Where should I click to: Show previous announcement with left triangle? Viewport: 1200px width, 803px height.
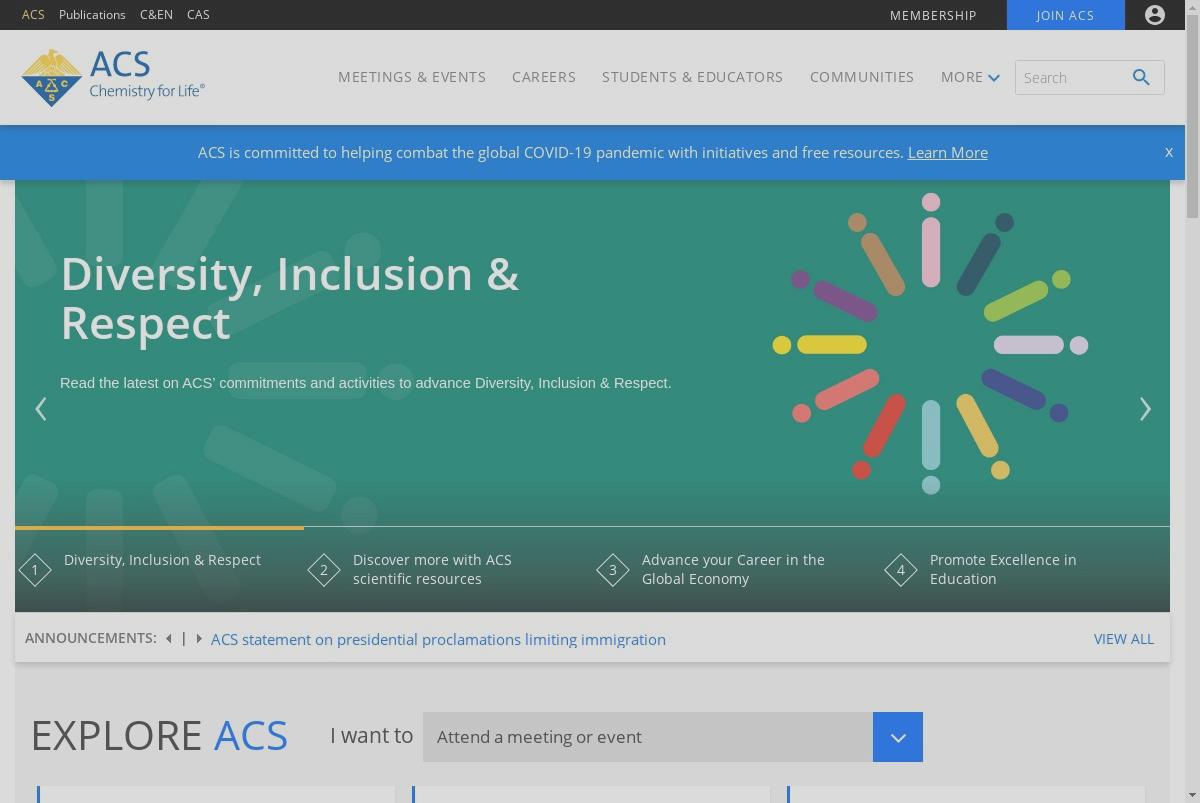coord(169,638)
